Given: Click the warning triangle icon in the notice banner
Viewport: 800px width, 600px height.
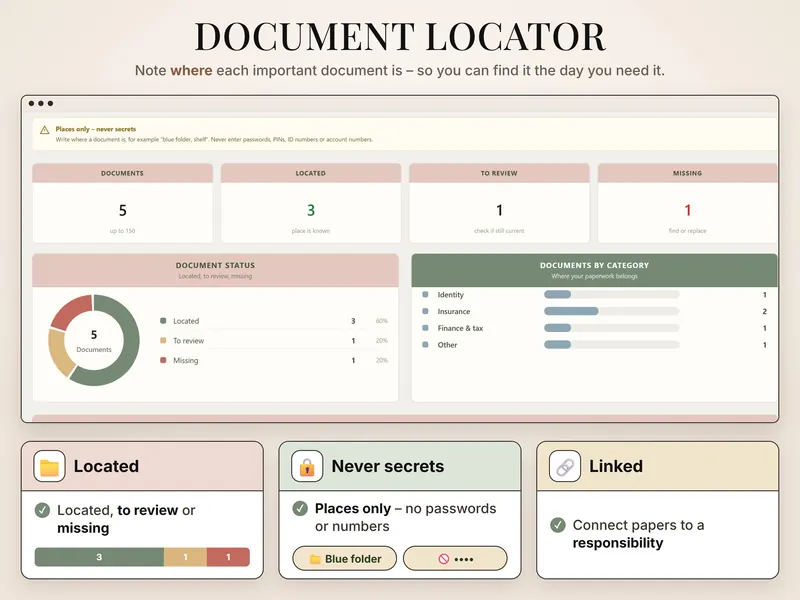Looking at the screenshot, I should click(x=44, y=130).
